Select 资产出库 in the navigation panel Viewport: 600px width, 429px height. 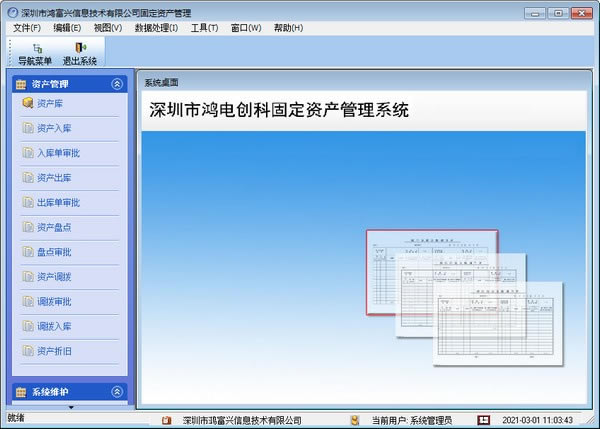click(x=53, y=177)
